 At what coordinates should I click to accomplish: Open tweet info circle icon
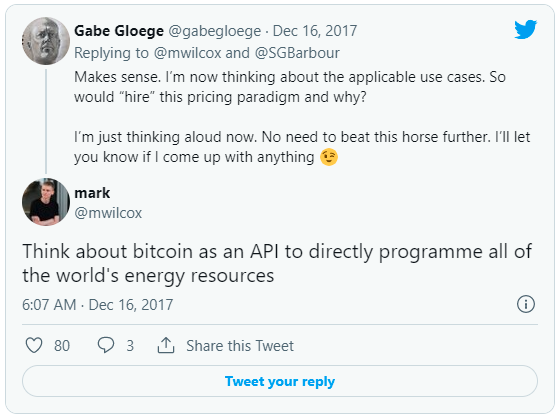[x=526, y=304]
